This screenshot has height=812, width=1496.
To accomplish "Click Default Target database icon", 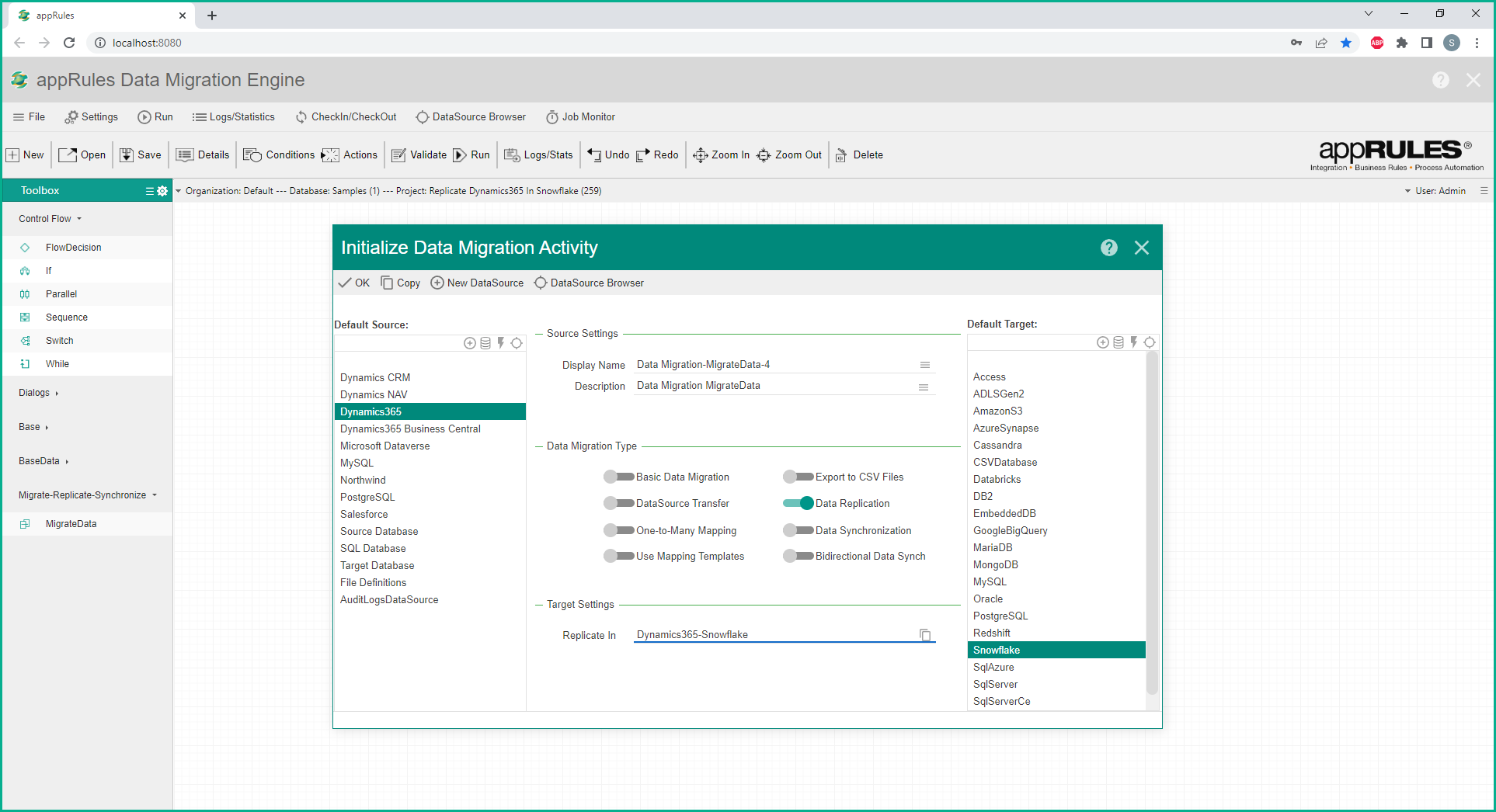I will (x=1119, y=342).
